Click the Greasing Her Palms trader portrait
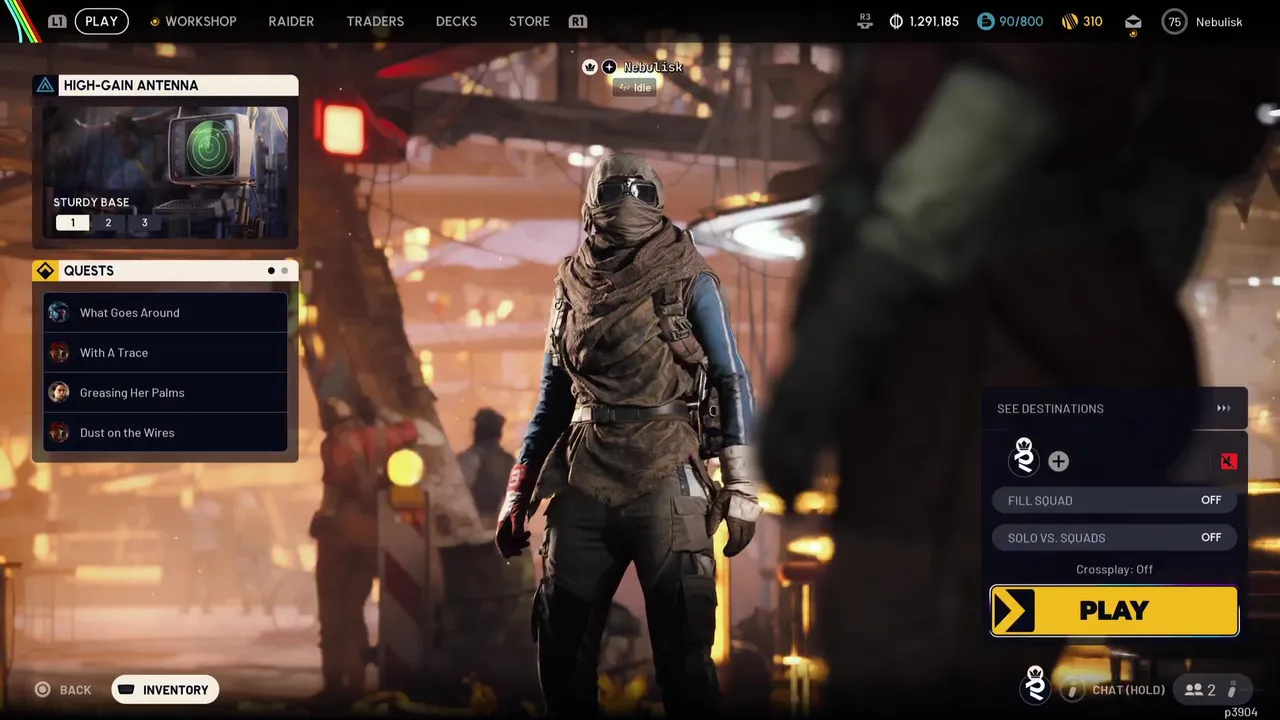The height and width of the screenshot is (720, 1280). 59,392
